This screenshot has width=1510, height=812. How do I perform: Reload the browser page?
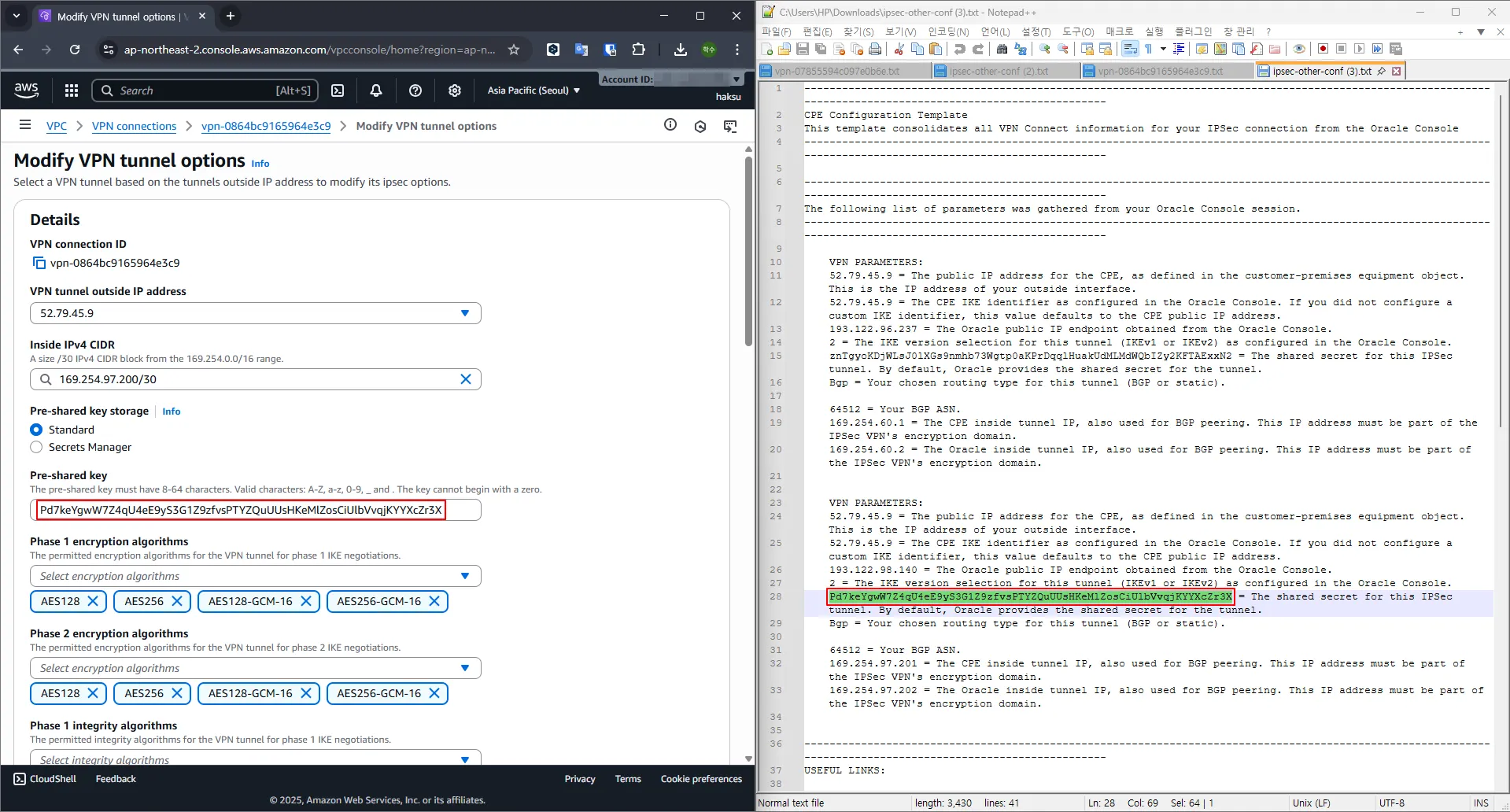[75, 50]
